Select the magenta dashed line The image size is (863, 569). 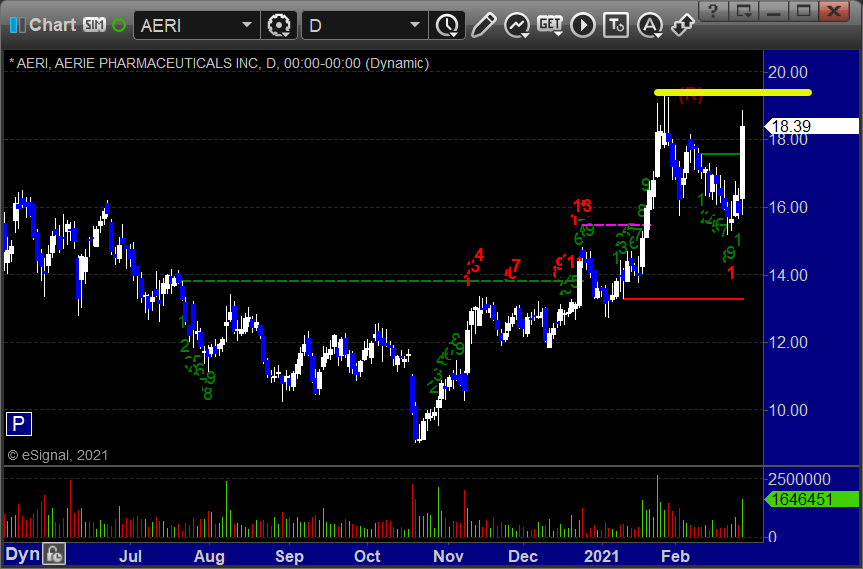coord(616,225)
